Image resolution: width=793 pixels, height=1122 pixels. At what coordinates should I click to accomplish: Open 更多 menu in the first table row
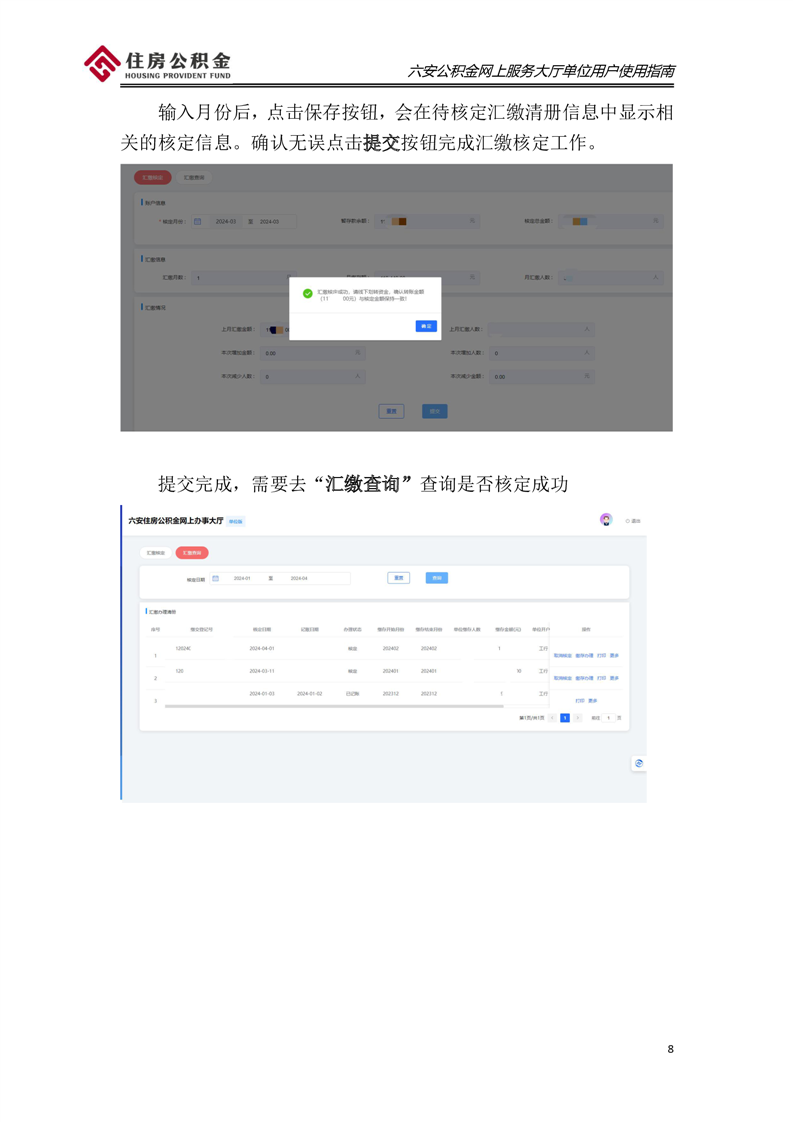613,655
